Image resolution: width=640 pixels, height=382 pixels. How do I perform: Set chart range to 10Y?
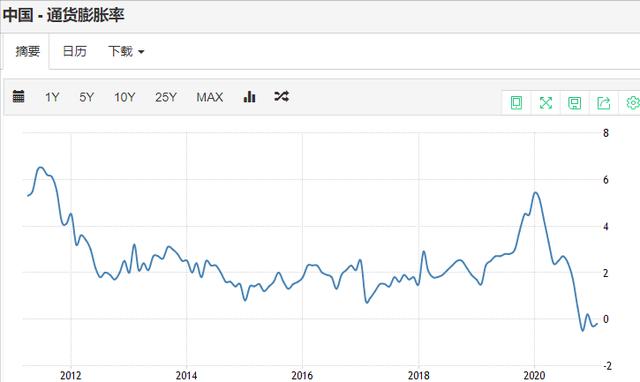click(124, 97)
